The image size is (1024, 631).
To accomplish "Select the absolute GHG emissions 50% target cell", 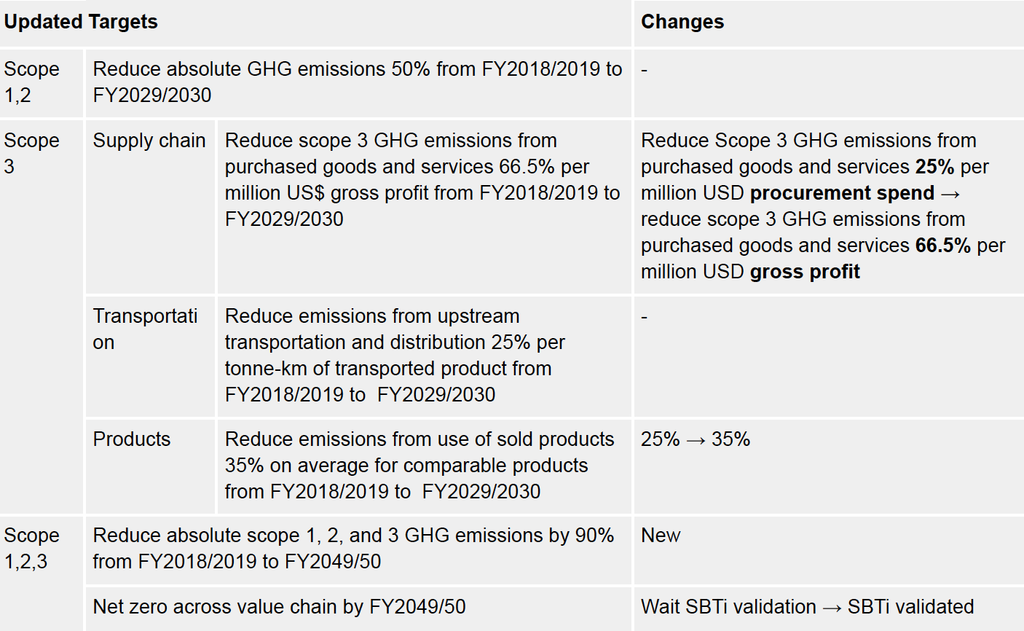I will tap(359, 83).
